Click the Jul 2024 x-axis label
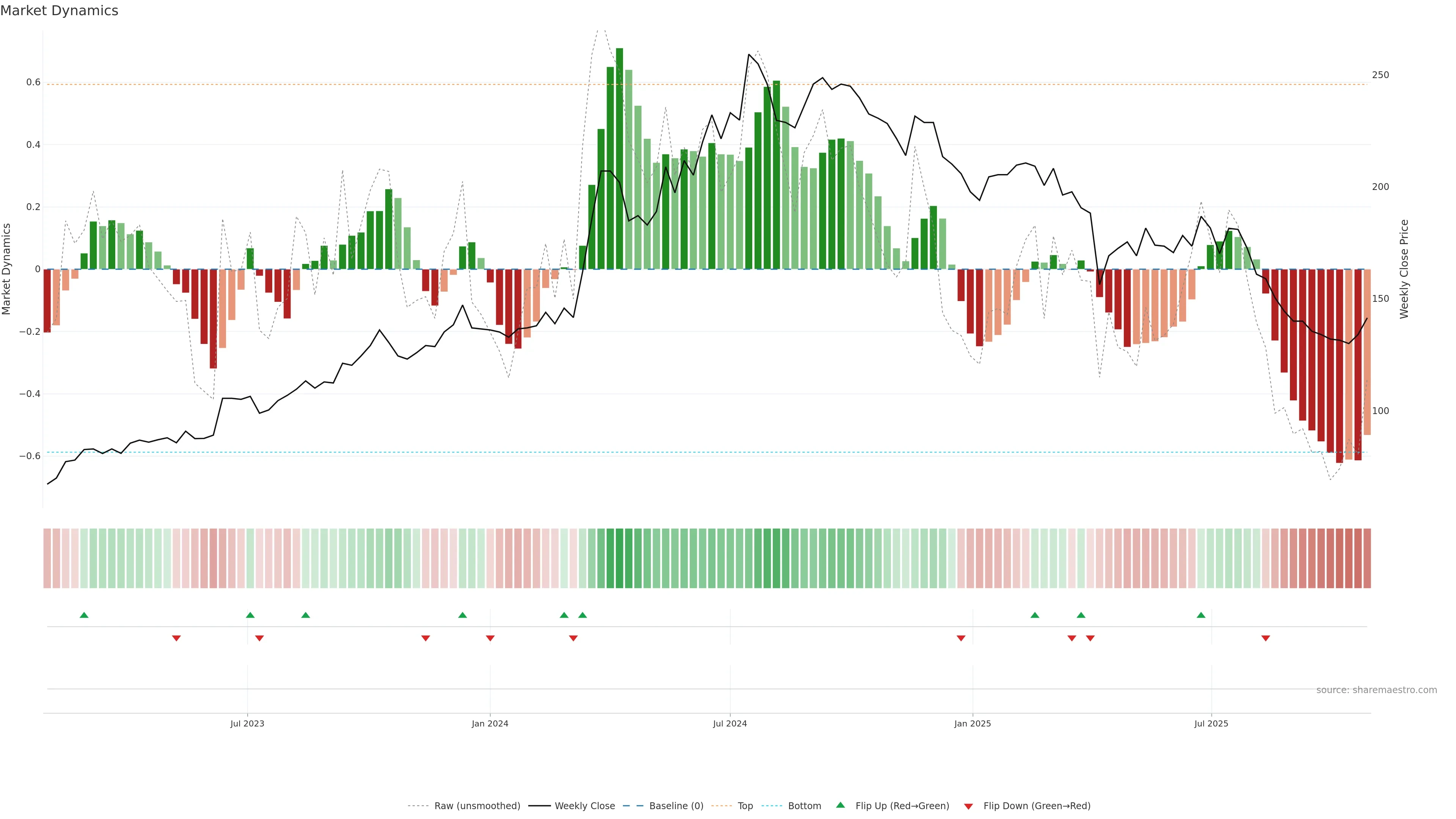This screenshot has height=819, width=1456. click(730, 723)
